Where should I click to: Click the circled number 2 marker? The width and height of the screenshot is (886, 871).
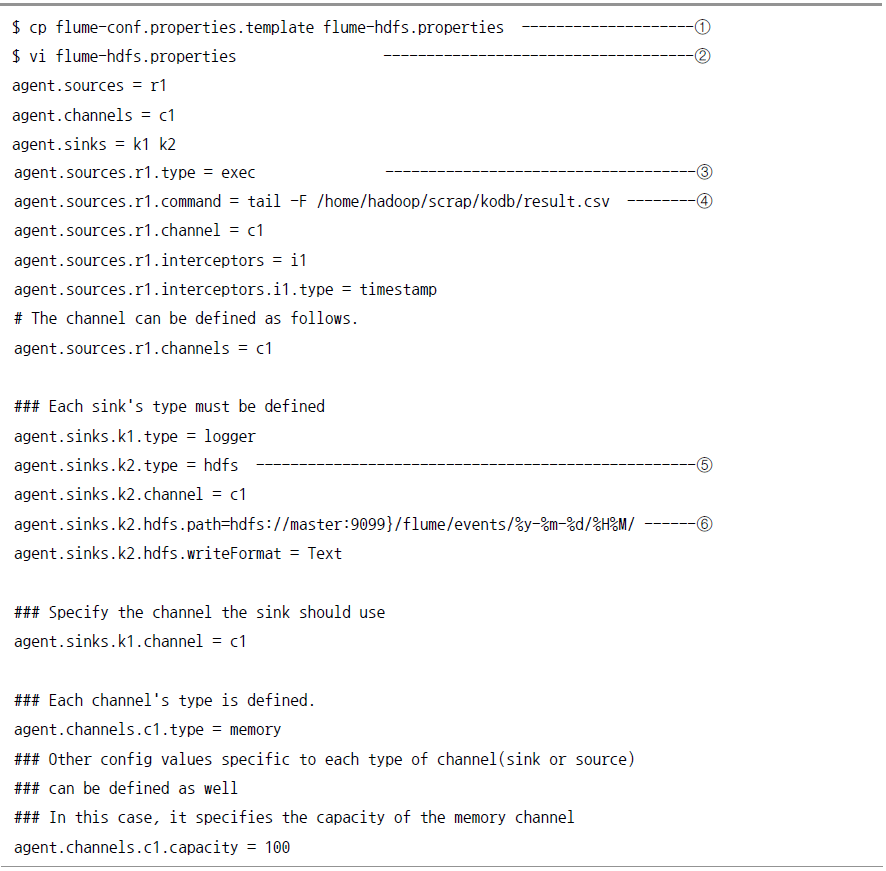(702, 56)
